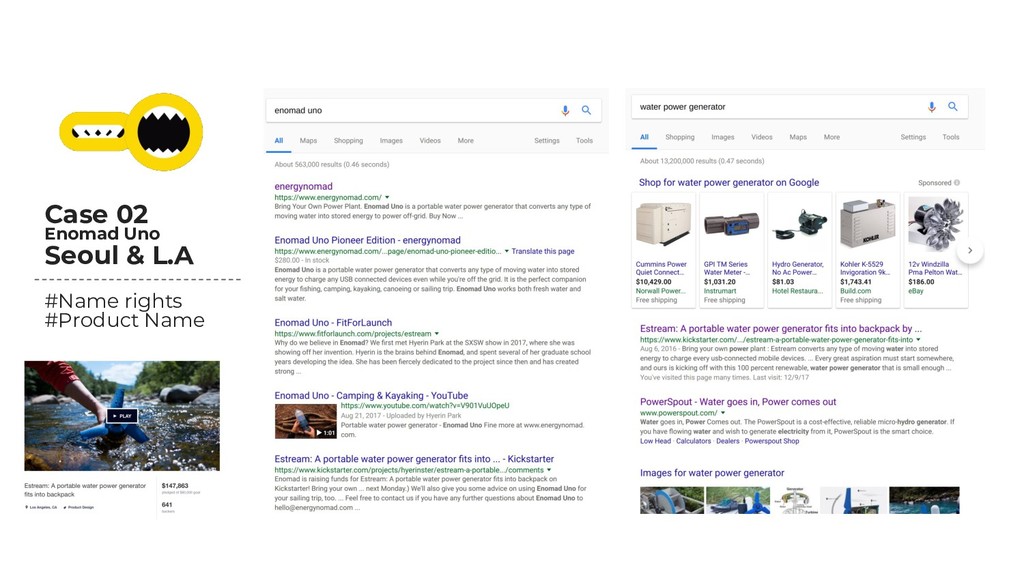Select the All tab in the enomad uno search
The height and width of the screenshot is (576, 1024).
[x=279, y=140]
